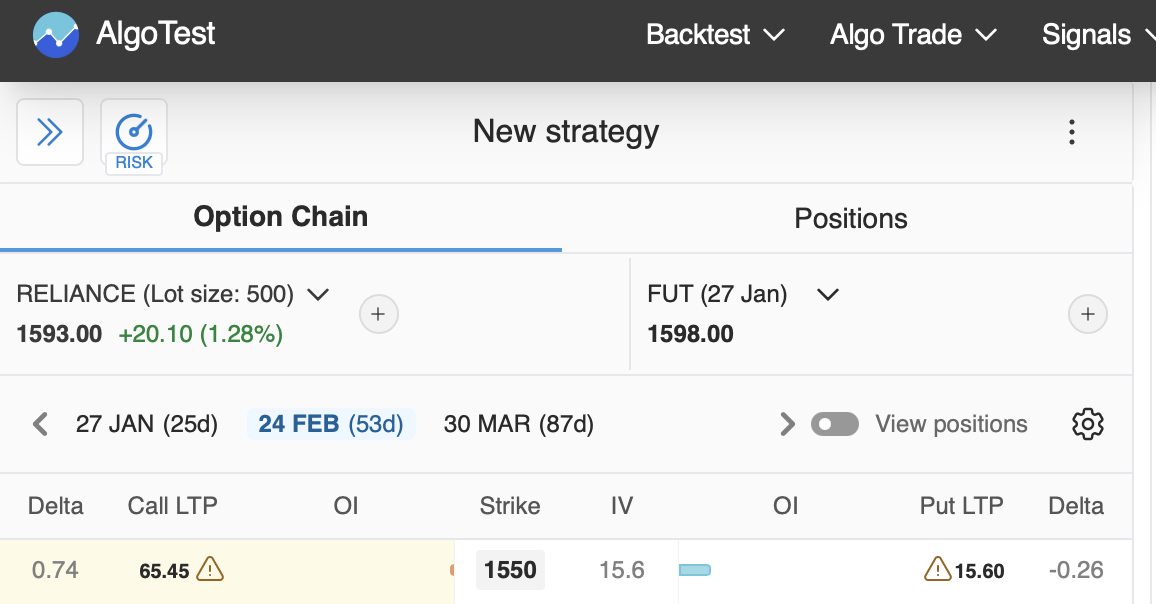Viewport: 1156px width, 604px height.
Task: Click plus icon next to RELIANCE
Action: 379,315
